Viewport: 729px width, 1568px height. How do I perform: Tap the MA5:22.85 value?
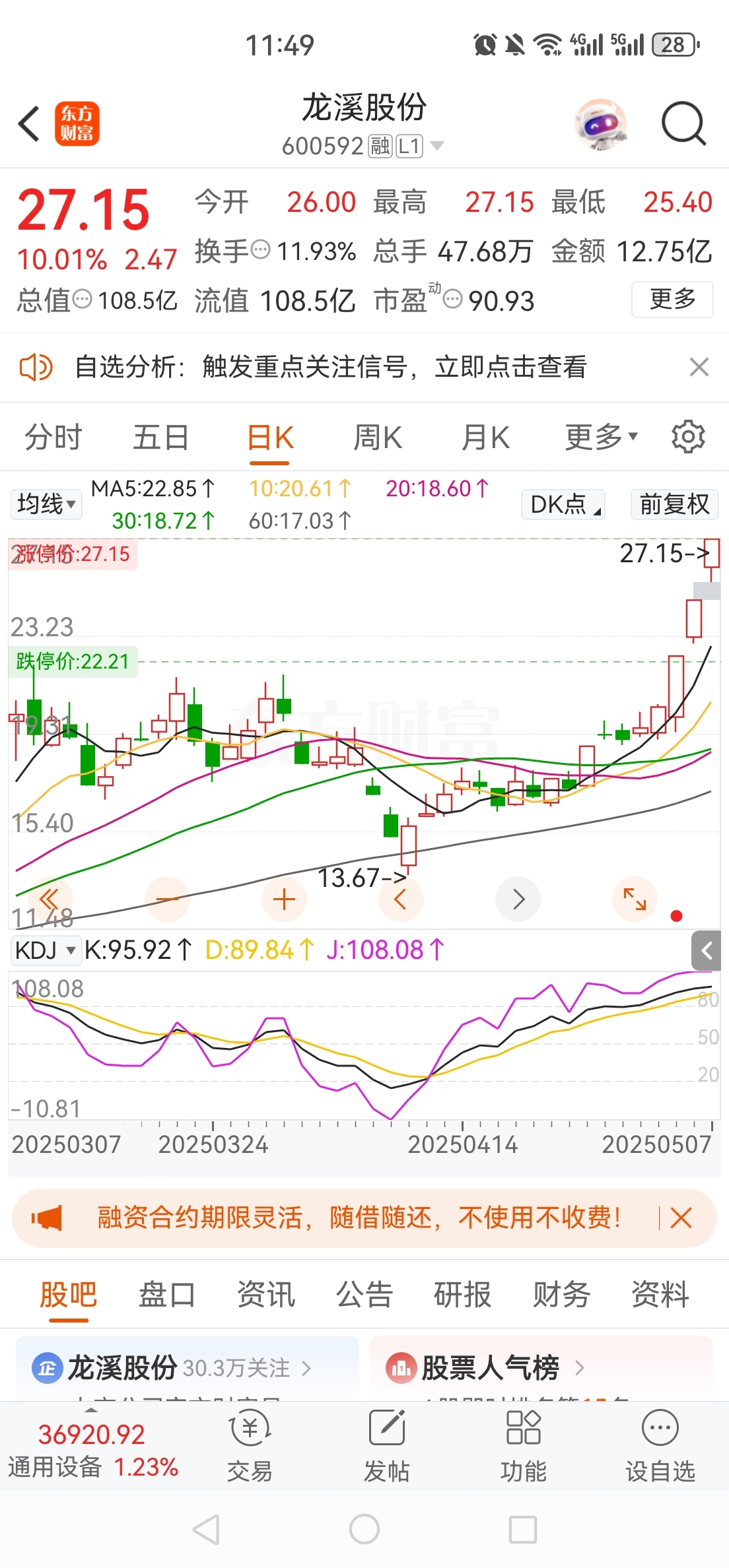(x=153, y=488)
